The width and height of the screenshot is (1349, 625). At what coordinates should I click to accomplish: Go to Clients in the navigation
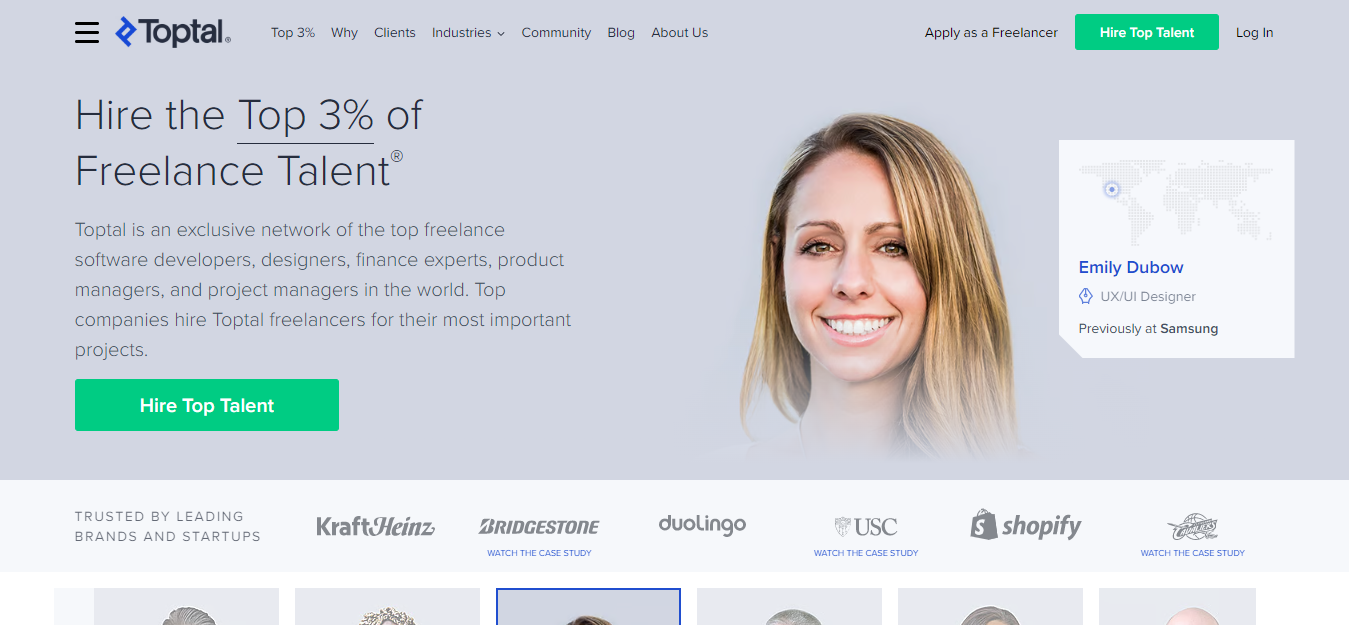[x=395, y=33]
